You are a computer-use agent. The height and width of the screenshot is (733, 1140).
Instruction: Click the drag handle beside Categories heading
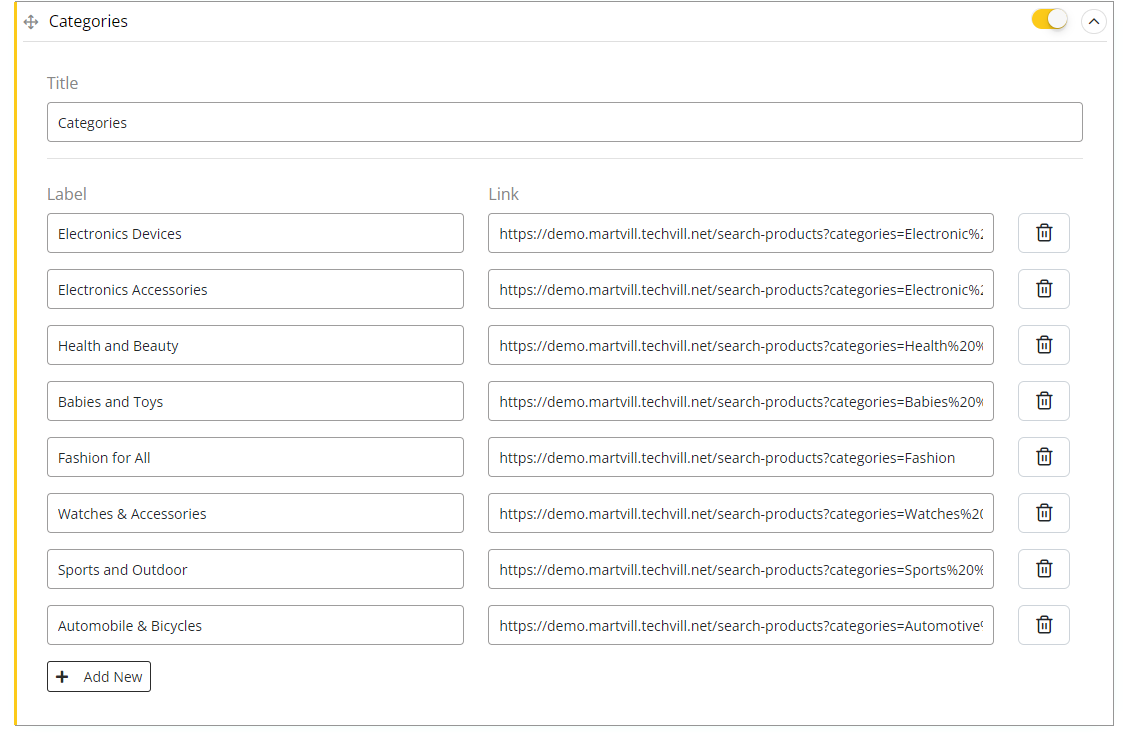(x=31, y=22)
